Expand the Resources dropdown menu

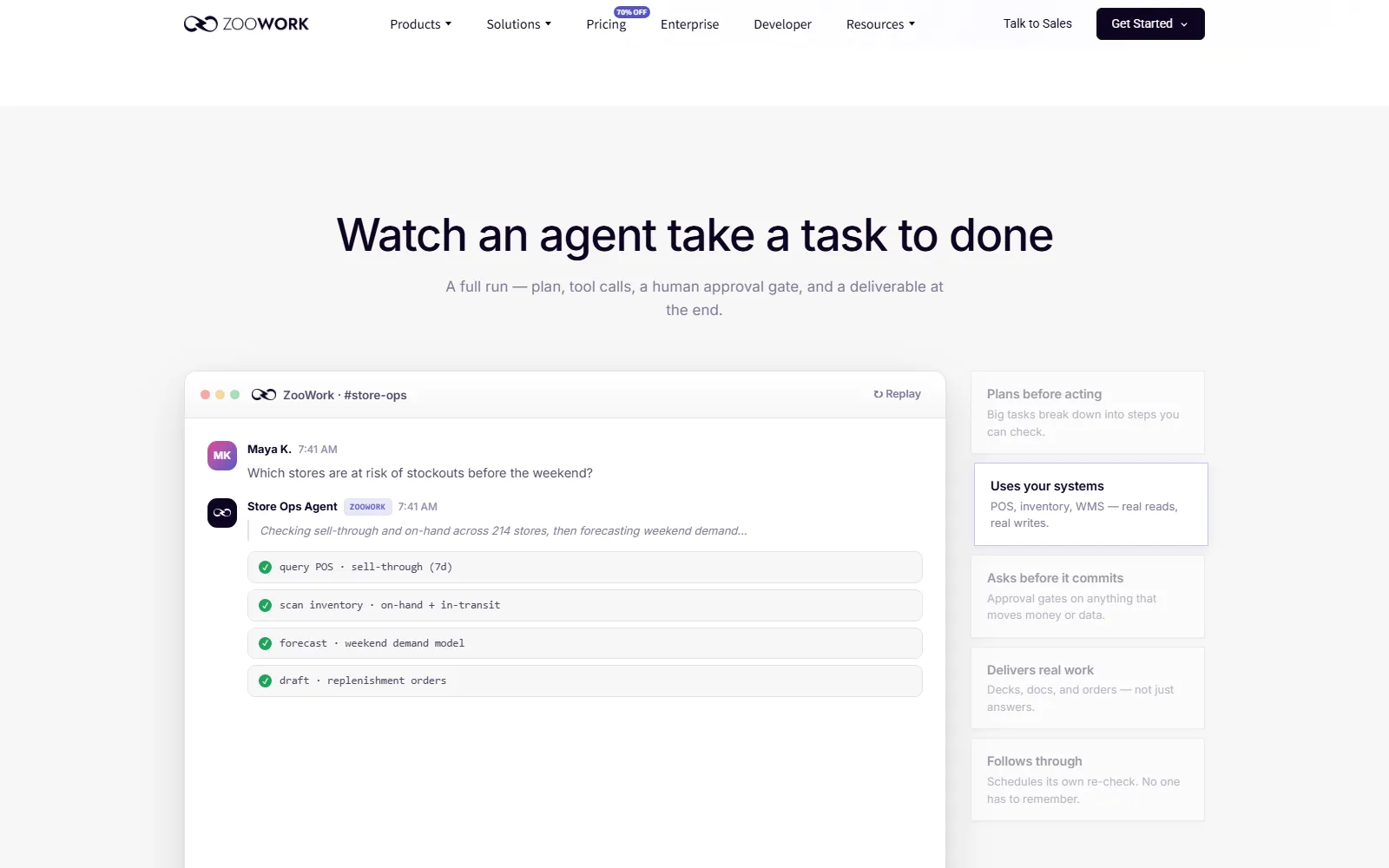coord(881,24)
